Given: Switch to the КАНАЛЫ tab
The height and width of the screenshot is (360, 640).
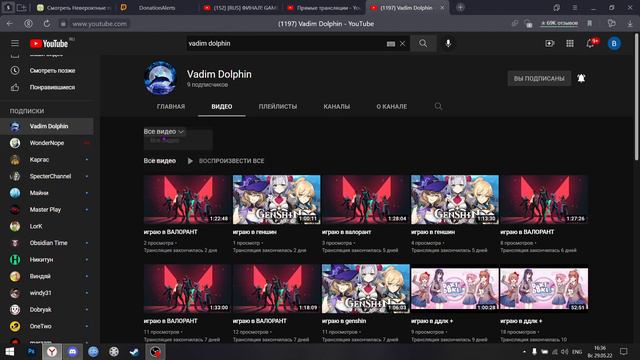Looking at the screenshot, I should pyautogui.click(x=337, y=107).
